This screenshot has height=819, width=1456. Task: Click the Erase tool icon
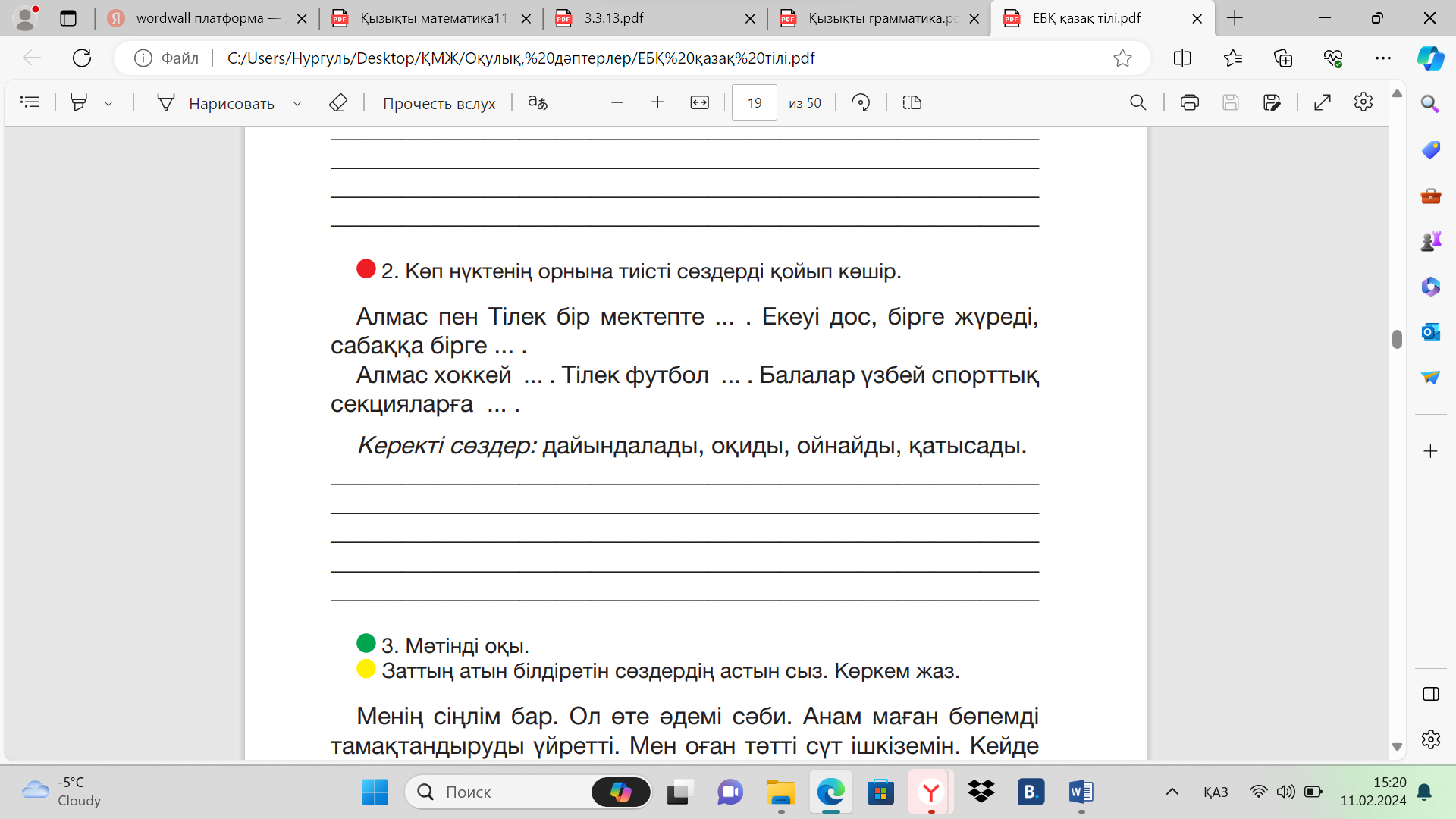point(338,102)
